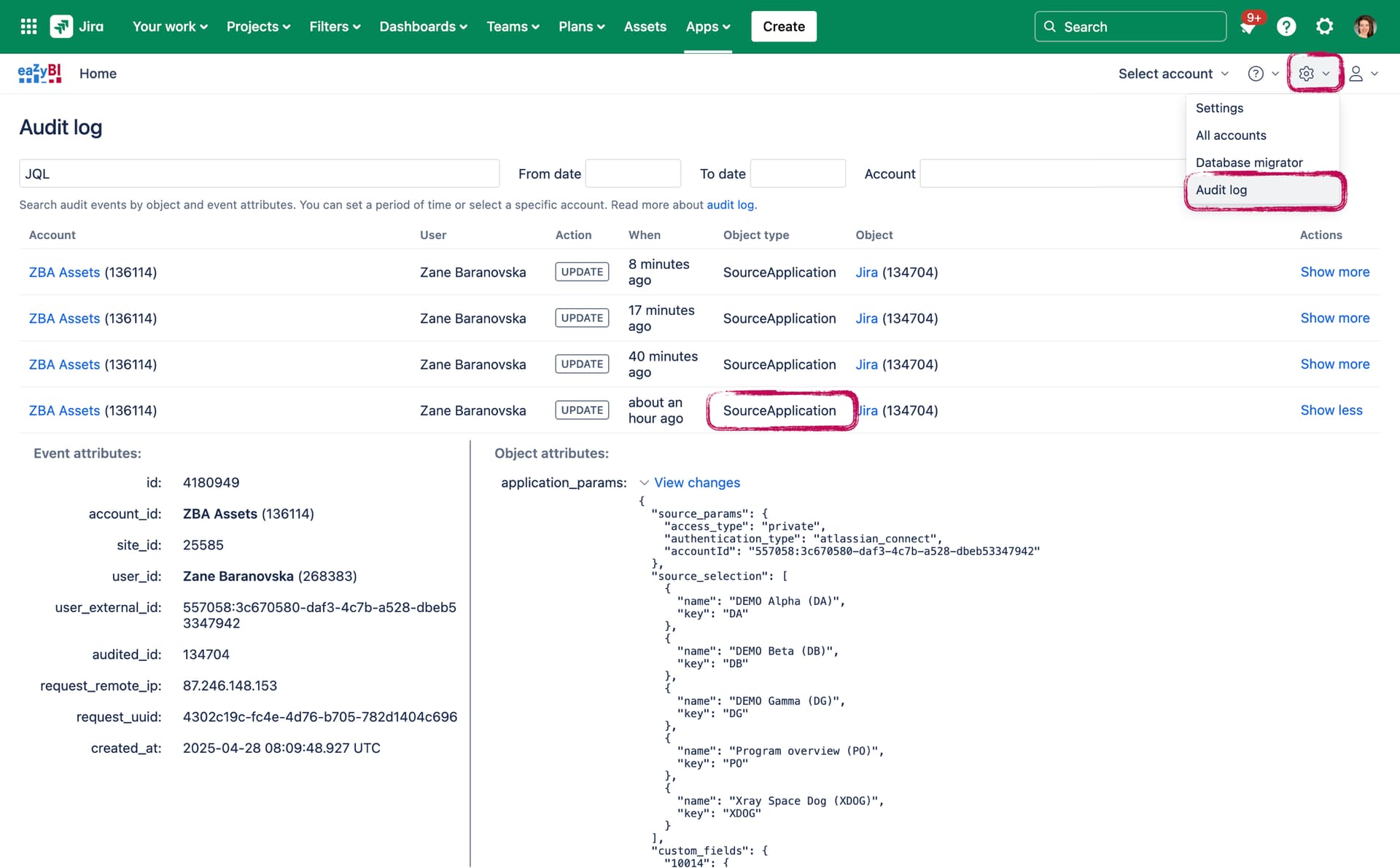The height and width of the screenshot is (868, 1400).
Task: Open Assets in the Jira navigation
Action: click(x=645, y=26)
